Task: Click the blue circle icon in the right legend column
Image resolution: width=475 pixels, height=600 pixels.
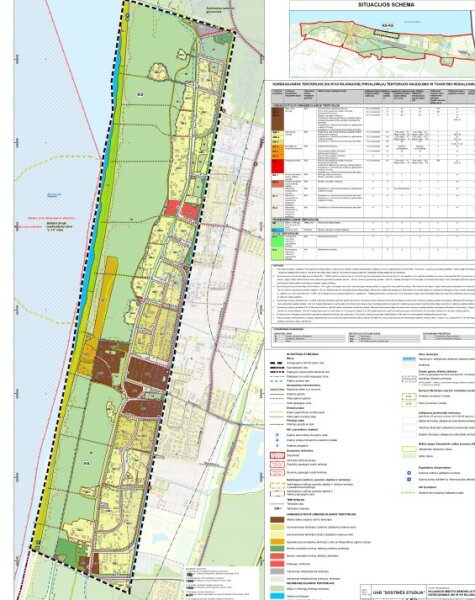Action: point(409,473)
